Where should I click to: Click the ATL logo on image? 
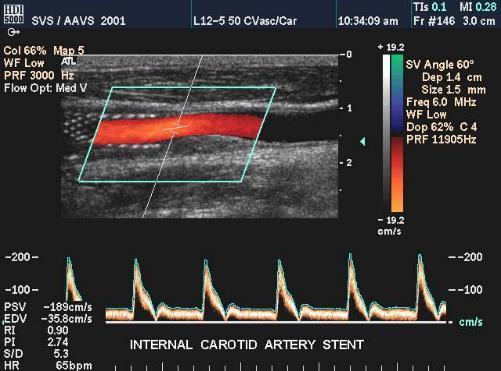tap(69, 61)
